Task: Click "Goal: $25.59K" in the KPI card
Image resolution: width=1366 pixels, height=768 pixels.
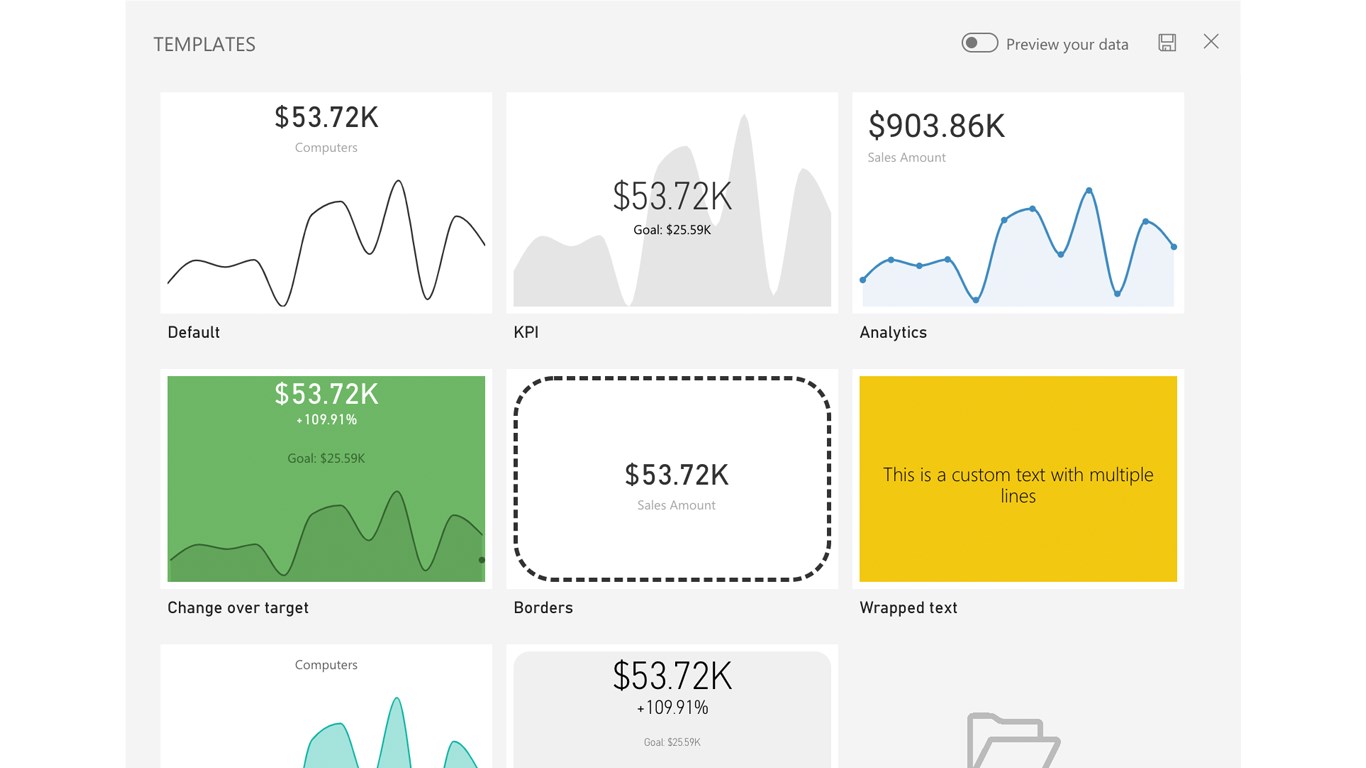Action: tap(672, 230)
